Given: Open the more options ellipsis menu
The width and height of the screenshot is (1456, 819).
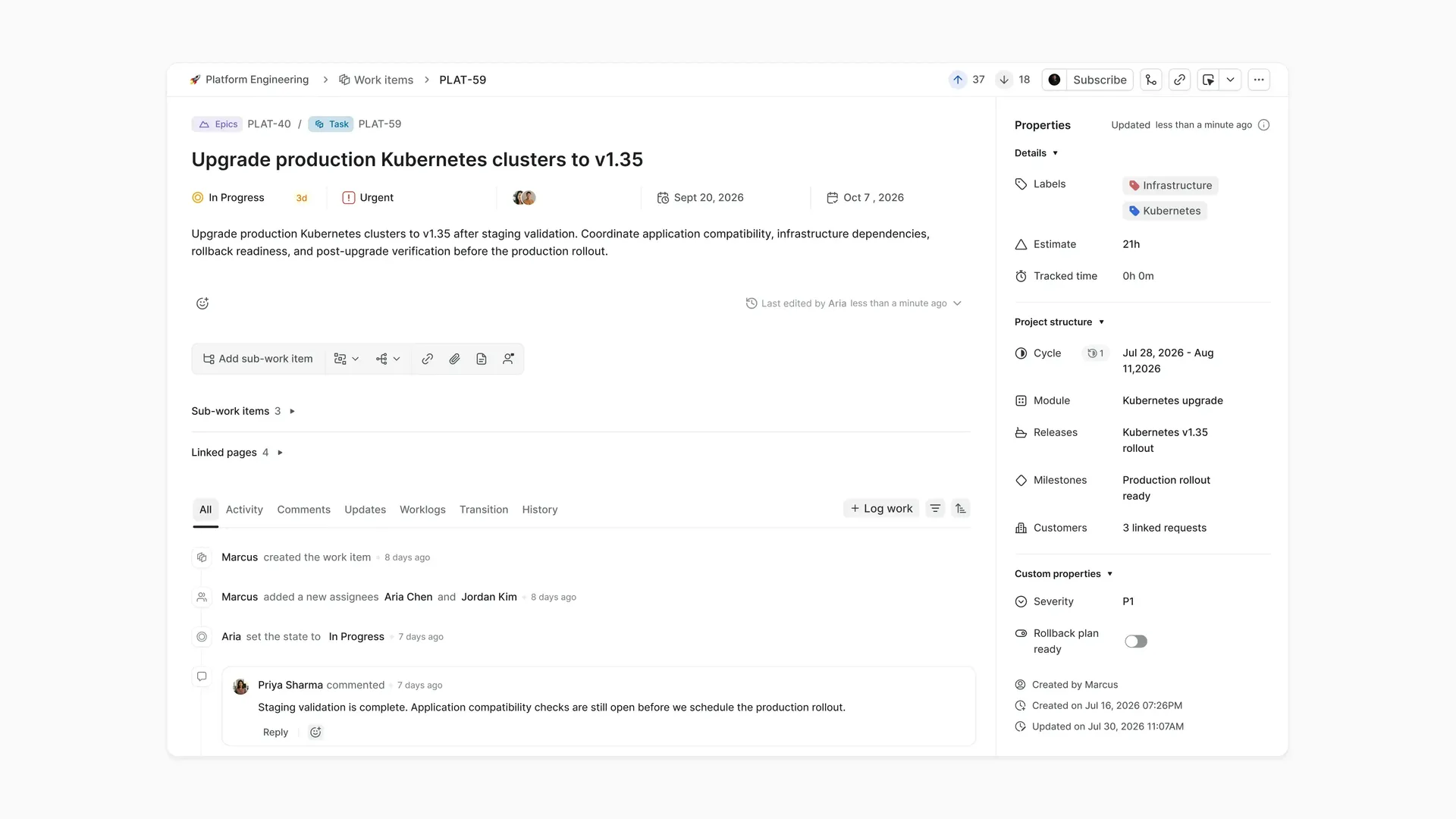Looking at the screenshot, I should click(1259, 80).
